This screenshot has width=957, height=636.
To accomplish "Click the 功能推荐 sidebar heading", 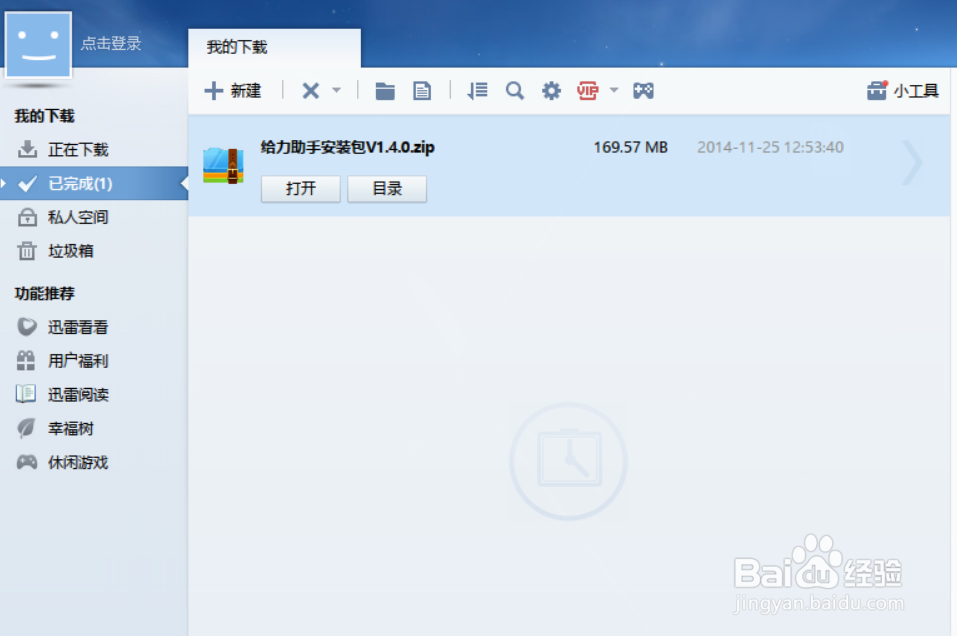I will [45, 294].
